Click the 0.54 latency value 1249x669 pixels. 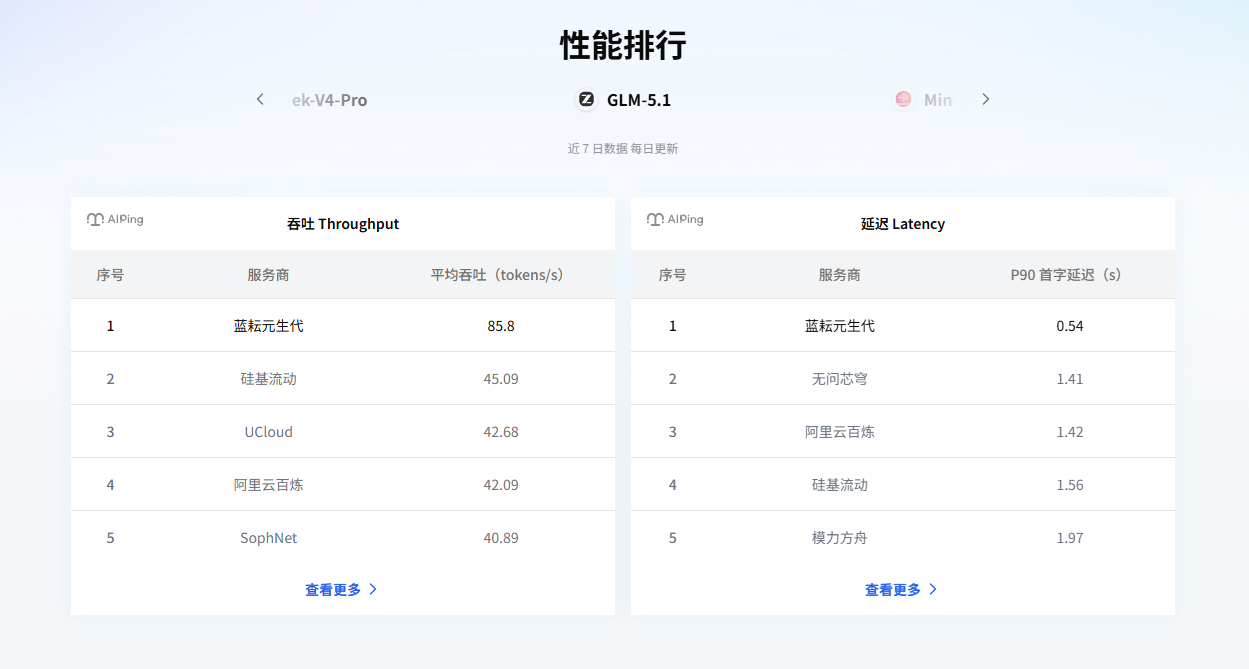click(x=1070, y=326)
